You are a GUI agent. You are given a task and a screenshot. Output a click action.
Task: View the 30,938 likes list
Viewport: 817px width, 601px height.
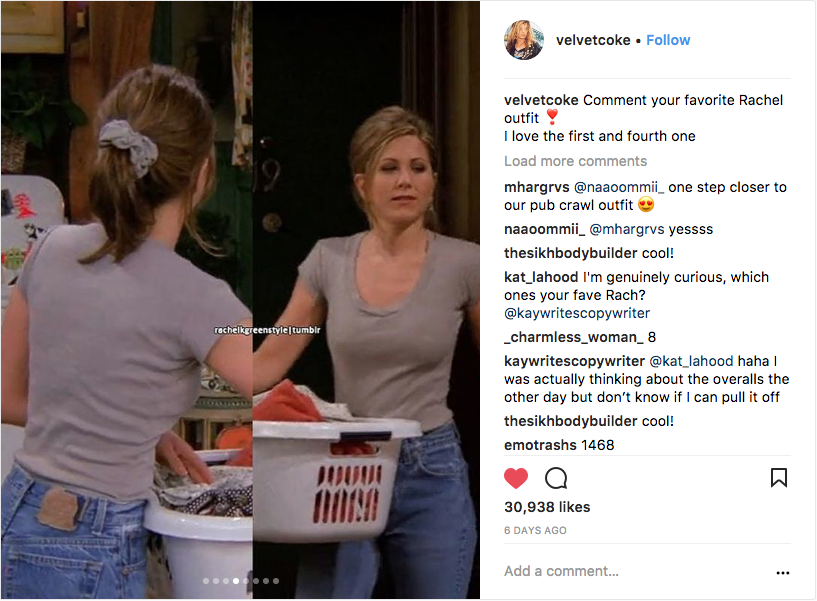pyautogui.click(x=547, y=507)
